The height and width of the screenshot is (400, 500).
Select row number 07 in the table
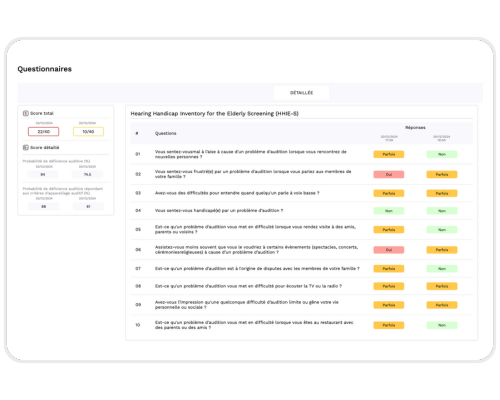(138, 268)
